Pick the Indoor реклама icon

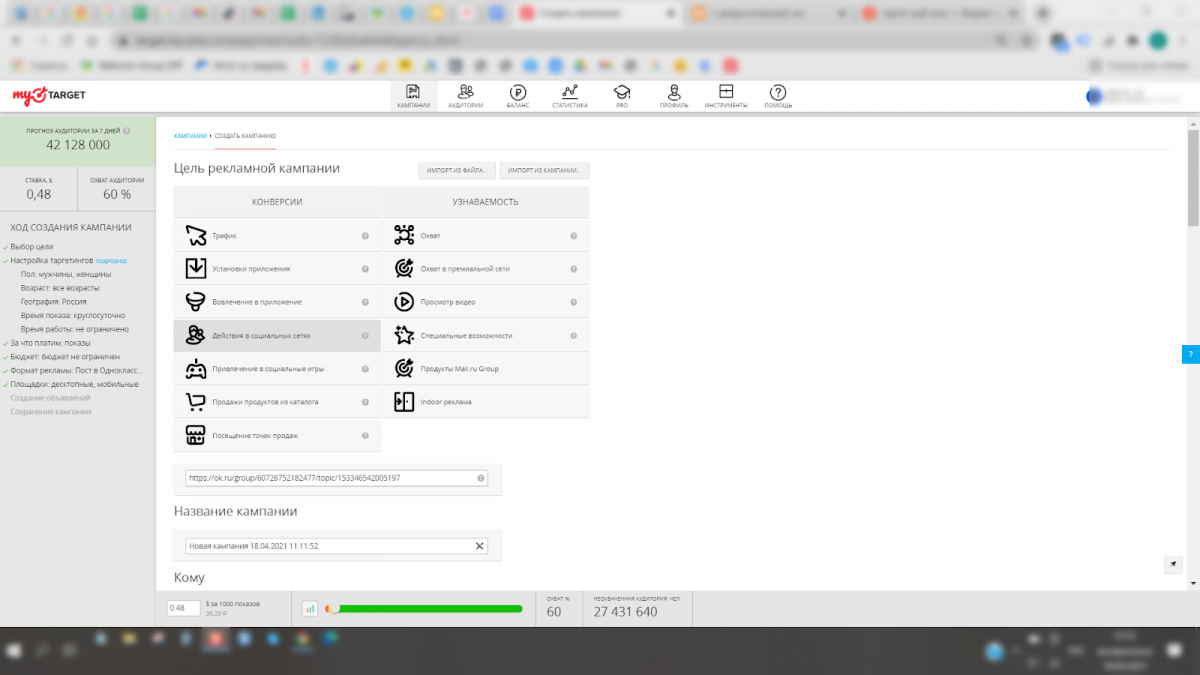click(x=404, y=402)
